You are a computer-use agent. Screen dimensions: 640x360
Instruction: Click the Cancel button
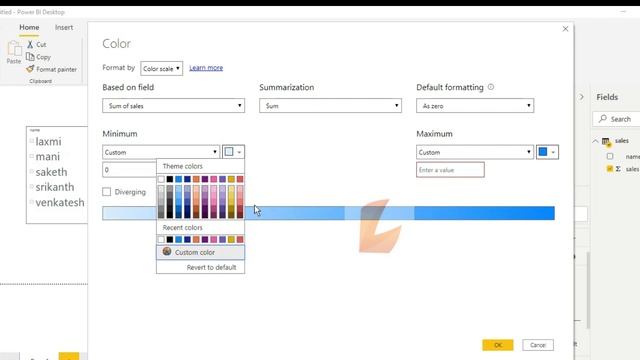538,345
